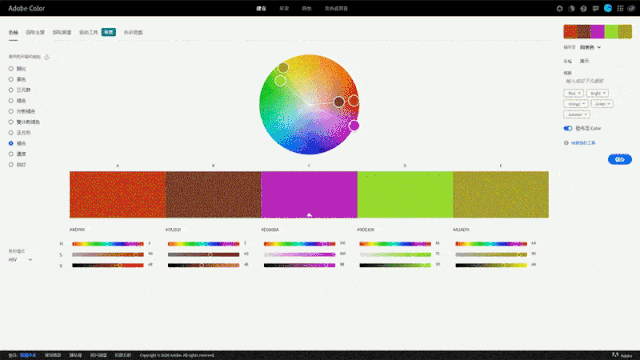
Task: Open the teal highlighted gradient tab
Action: click(109, 32)
